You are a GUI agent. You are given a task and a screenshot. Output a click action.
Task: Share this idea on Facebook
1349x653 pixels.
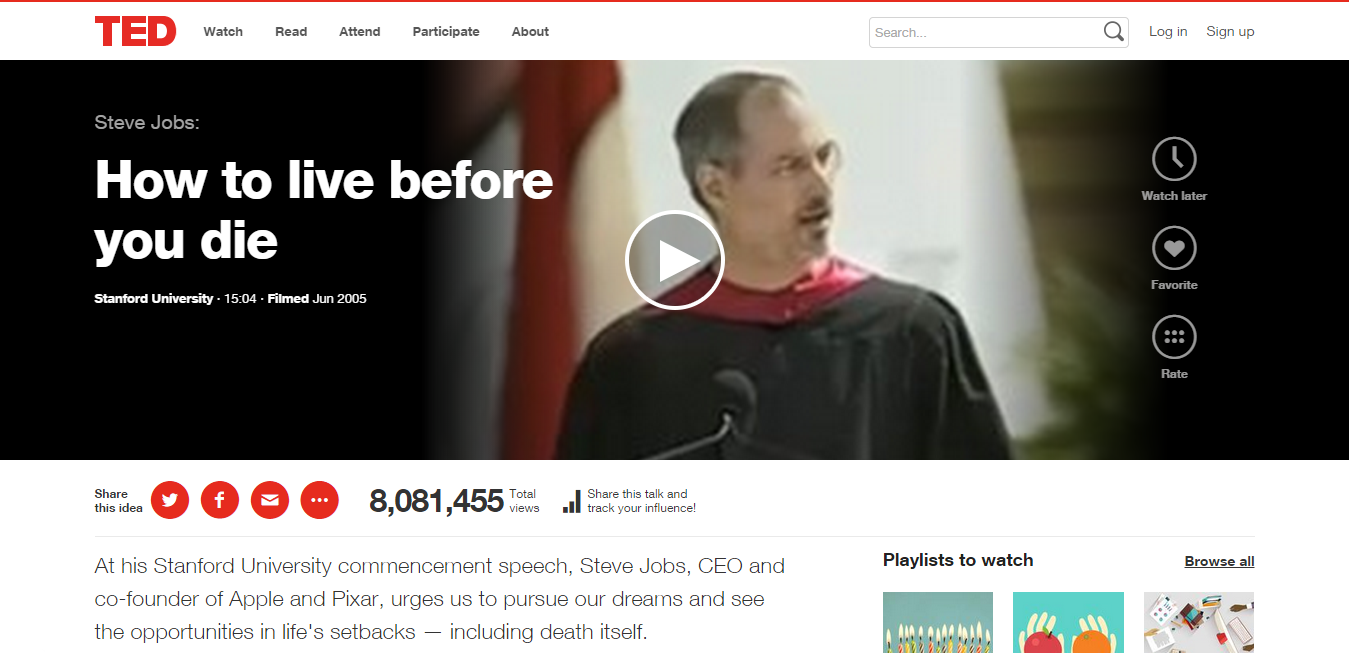pyautogui.click(x=220, y=500)
